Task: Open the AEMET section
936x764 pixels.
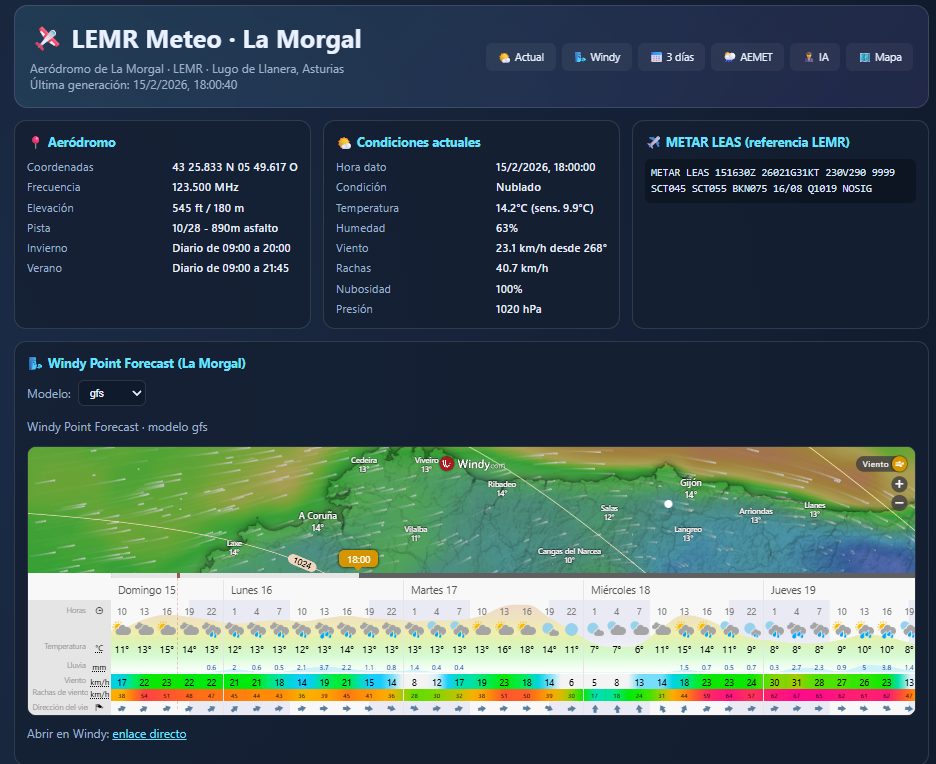Action: [747, 57]
